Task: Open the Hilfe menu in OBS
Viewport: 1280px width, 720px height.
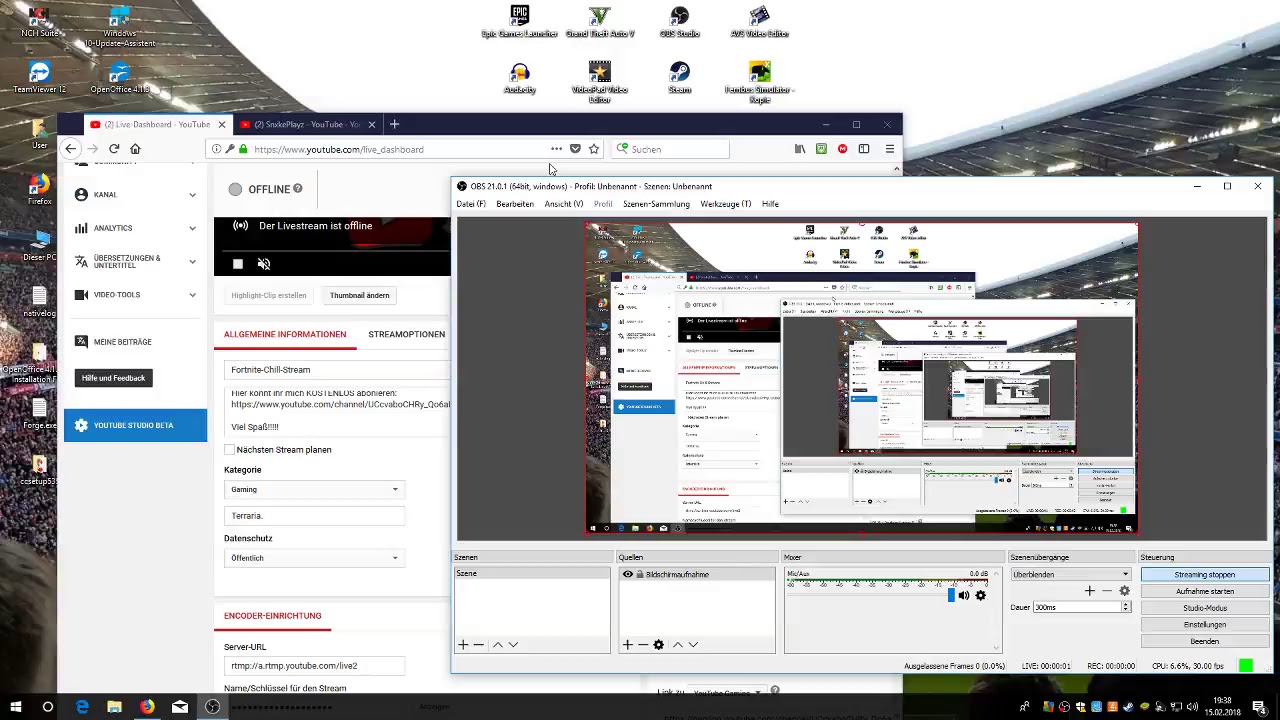Action: coord(770,204)
